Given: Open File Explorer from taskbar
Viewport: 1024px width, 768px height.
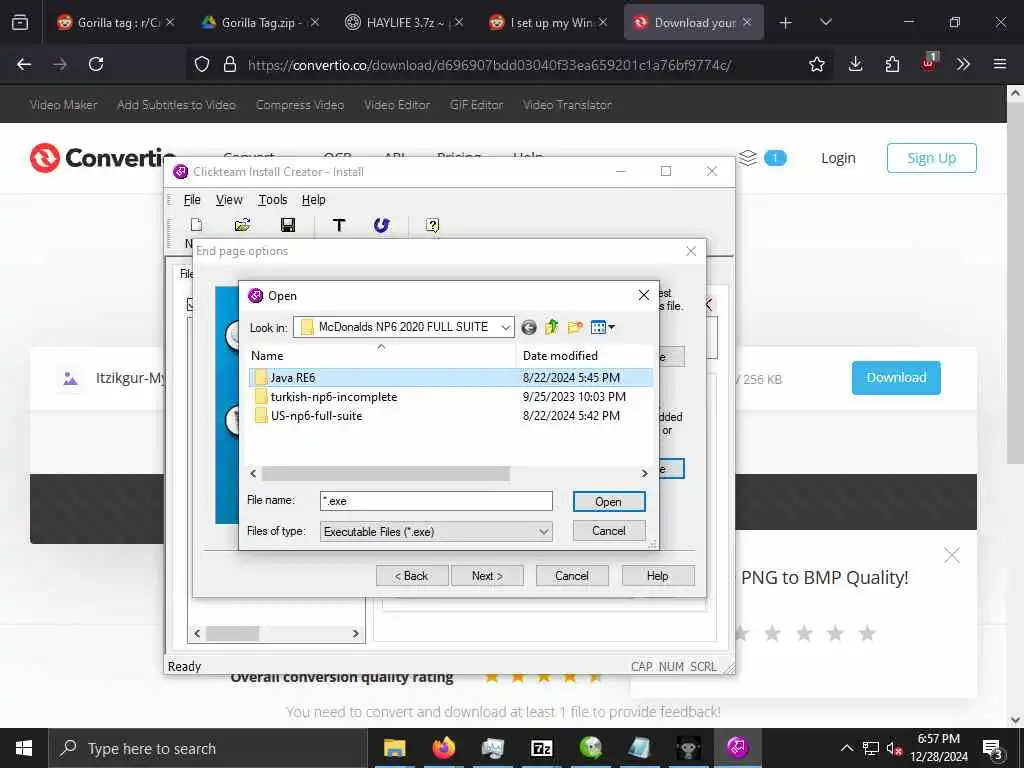Looking at the screenshot, I should tap(394, 748).
